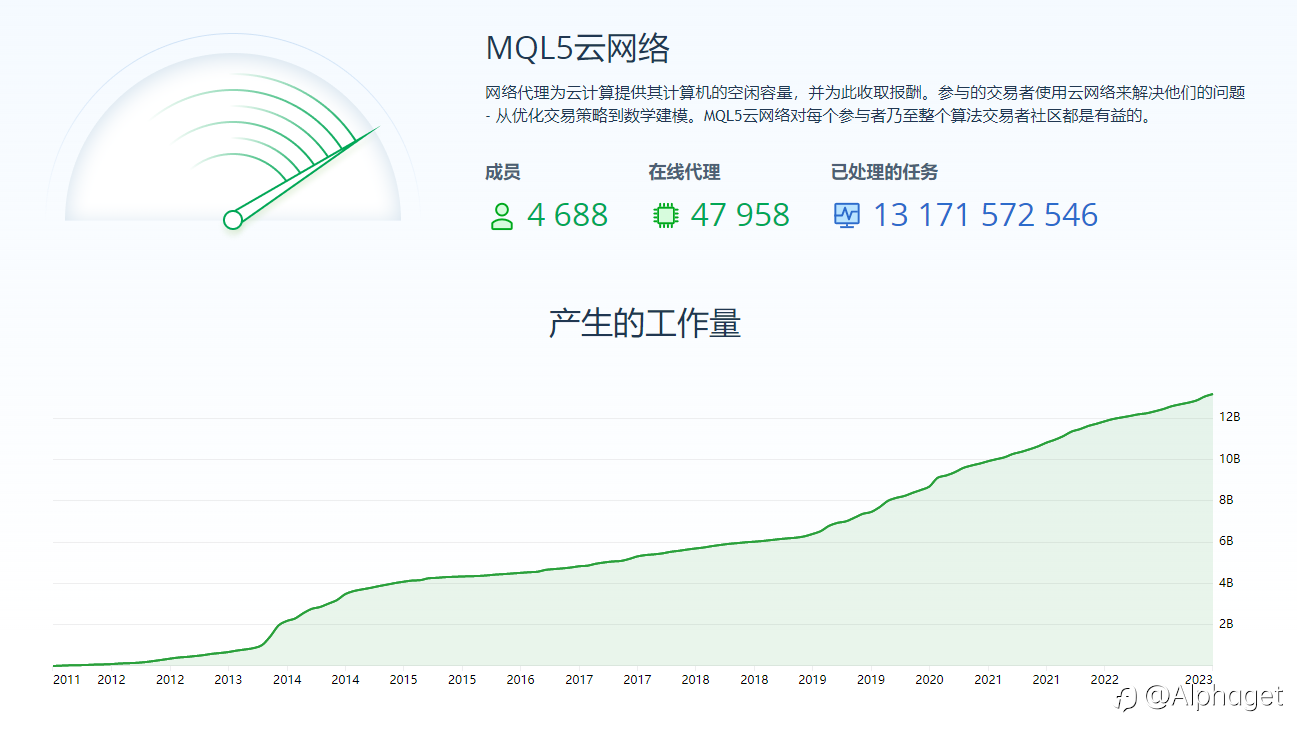Click the members count 4 688
The image size is (1297, 741).
point(567,215)
